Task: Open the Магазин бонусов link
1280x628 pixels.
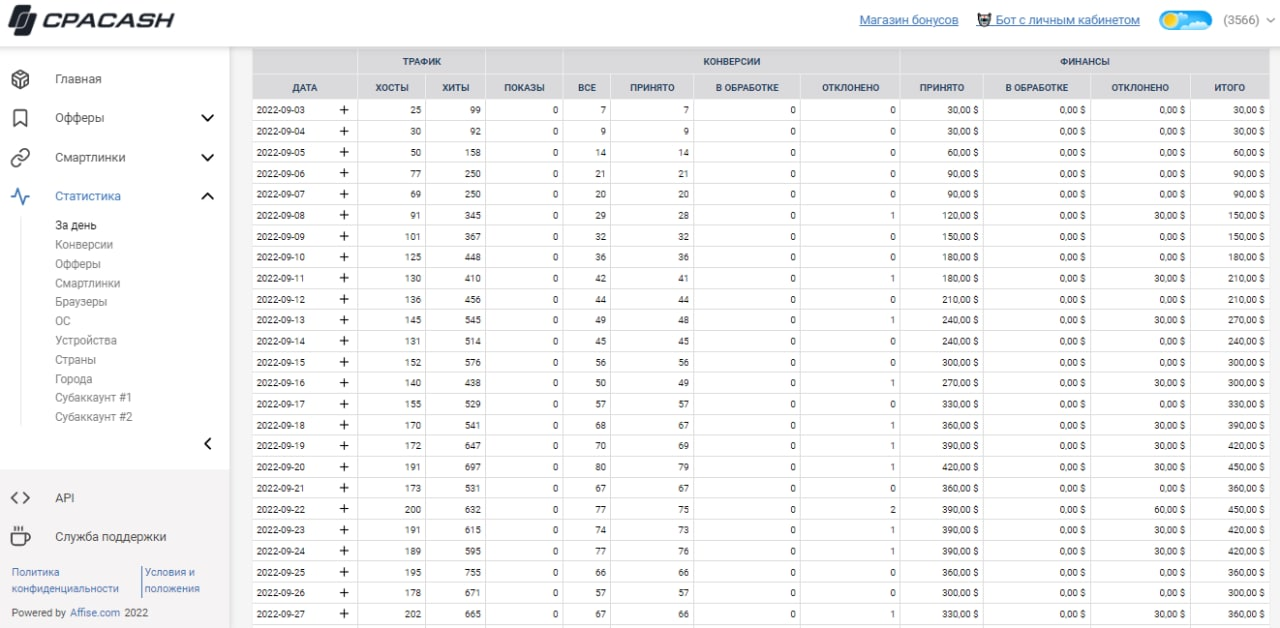Action: tap(908, 20)
